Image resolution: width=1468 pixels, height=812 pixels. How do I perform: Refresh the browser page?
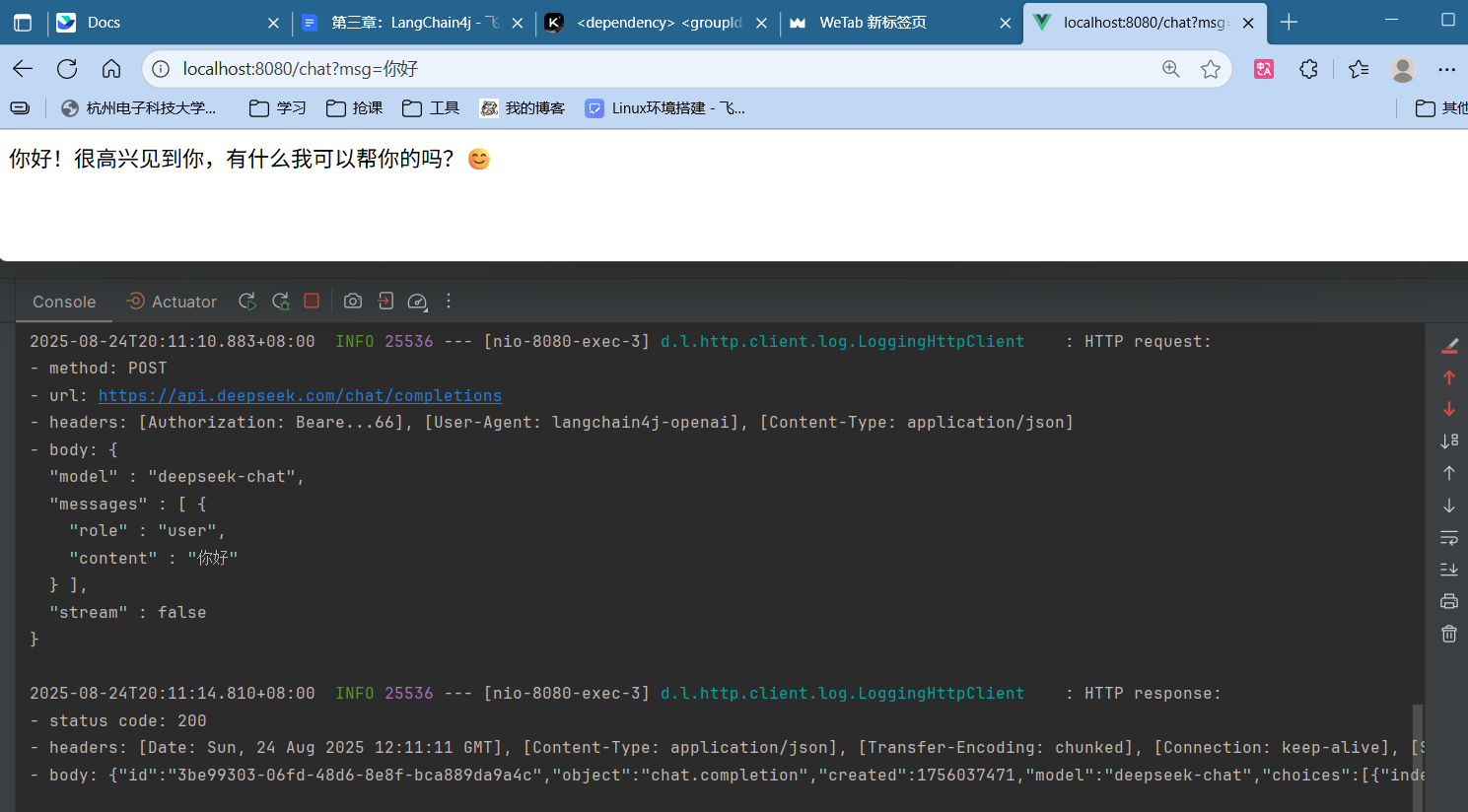(x=67, y=68)
